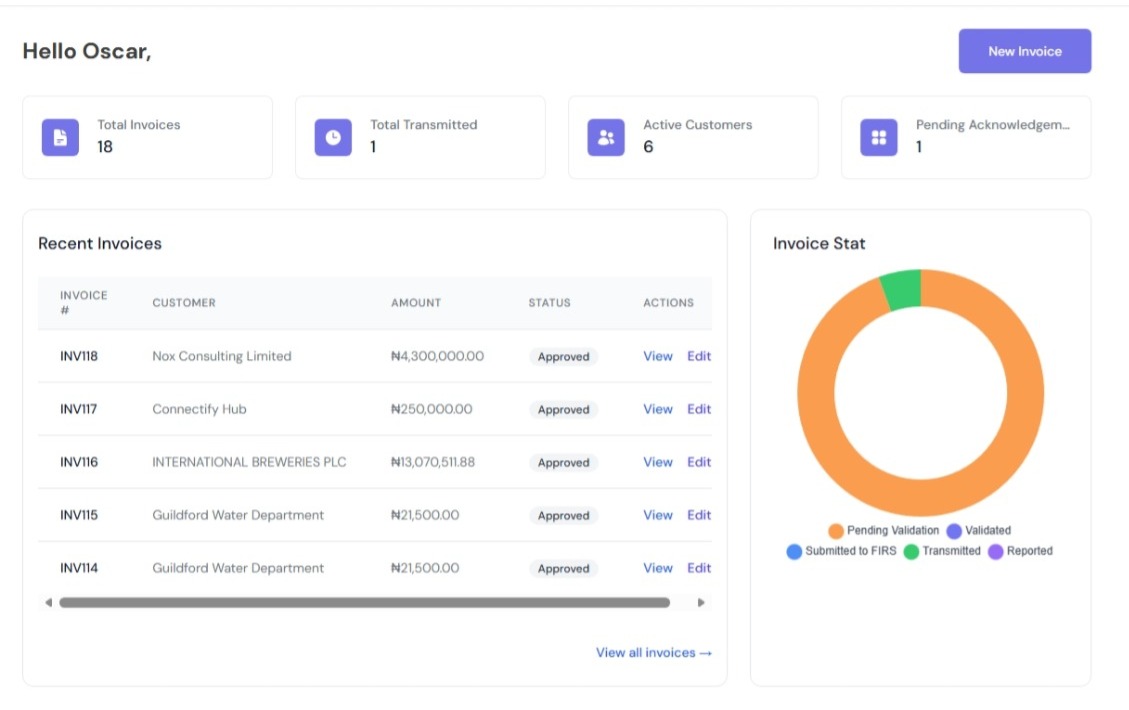The height and width of the screenshot is (710, 1129).
Task: Click the left scroll arrow under the invoices table
Action: click(47, 601)
